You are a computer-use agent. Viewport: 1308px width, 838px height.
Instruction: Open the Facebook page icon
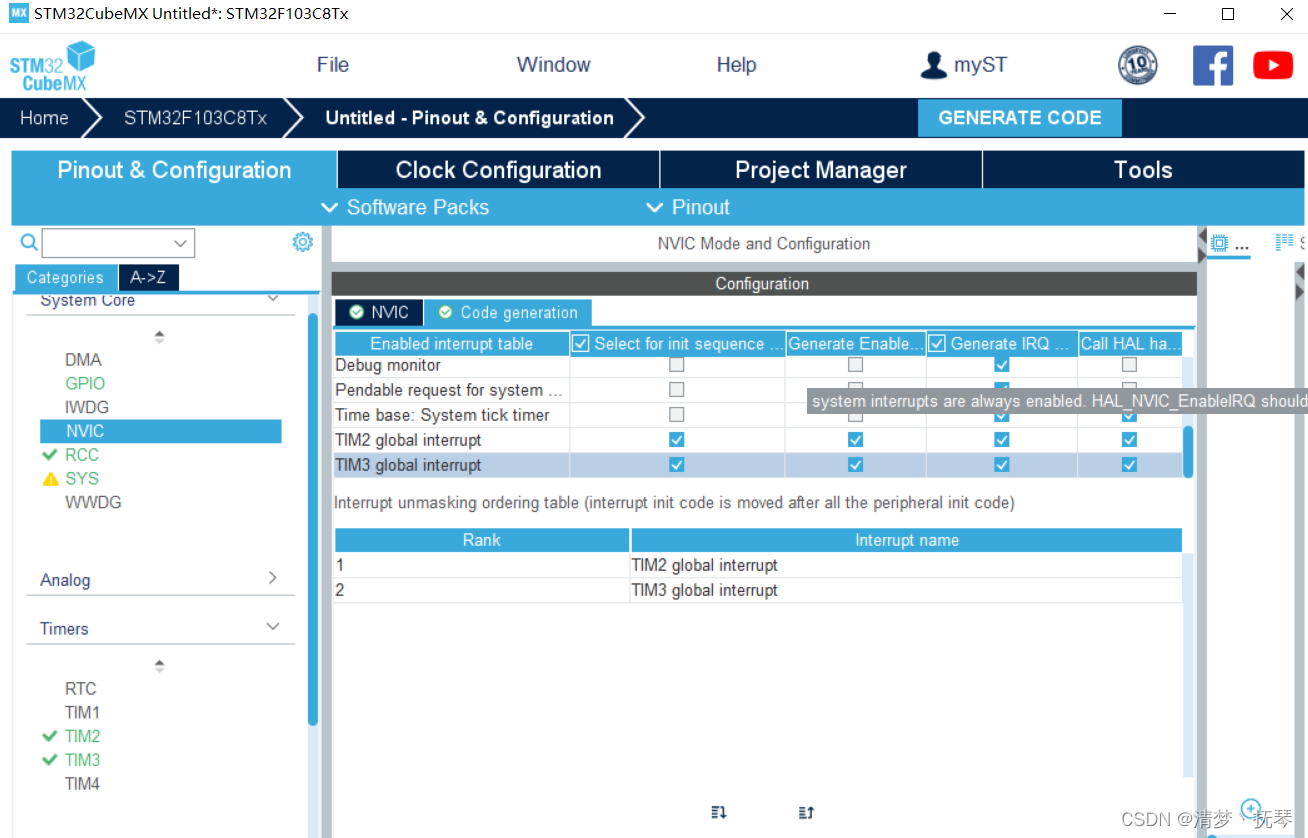pyautogui.click(x=1213, y=65)
